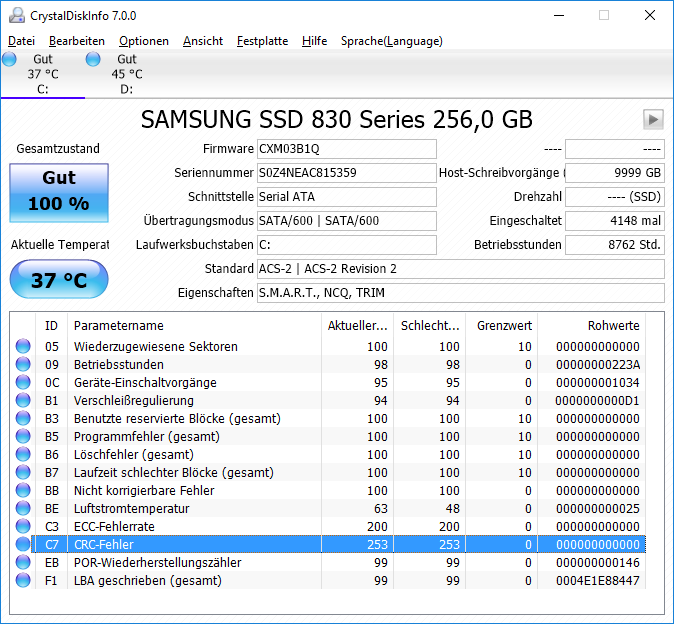
Task: Click status orb for Nicht korrigierbare Fehler row
Action: click(23, 490)
